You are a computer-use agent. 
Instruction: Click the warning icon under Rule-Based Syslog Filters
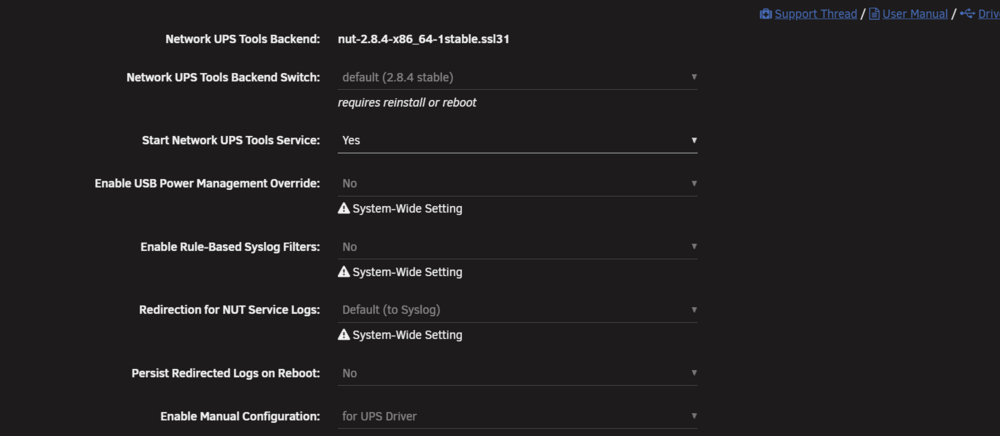click(344, 272)
